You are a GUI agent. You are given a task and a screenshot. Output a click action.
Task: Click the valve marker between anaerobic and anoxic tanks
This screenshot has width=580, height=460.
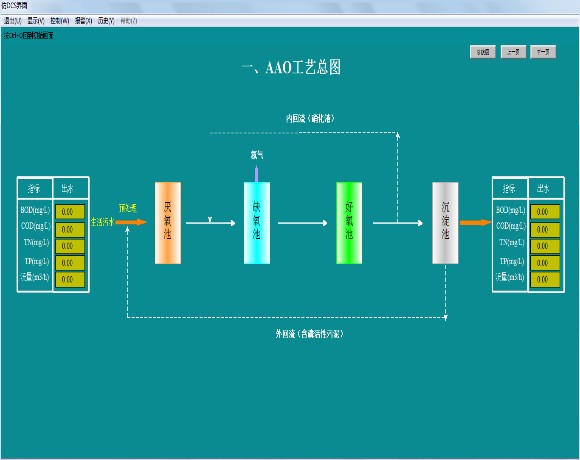210,220
